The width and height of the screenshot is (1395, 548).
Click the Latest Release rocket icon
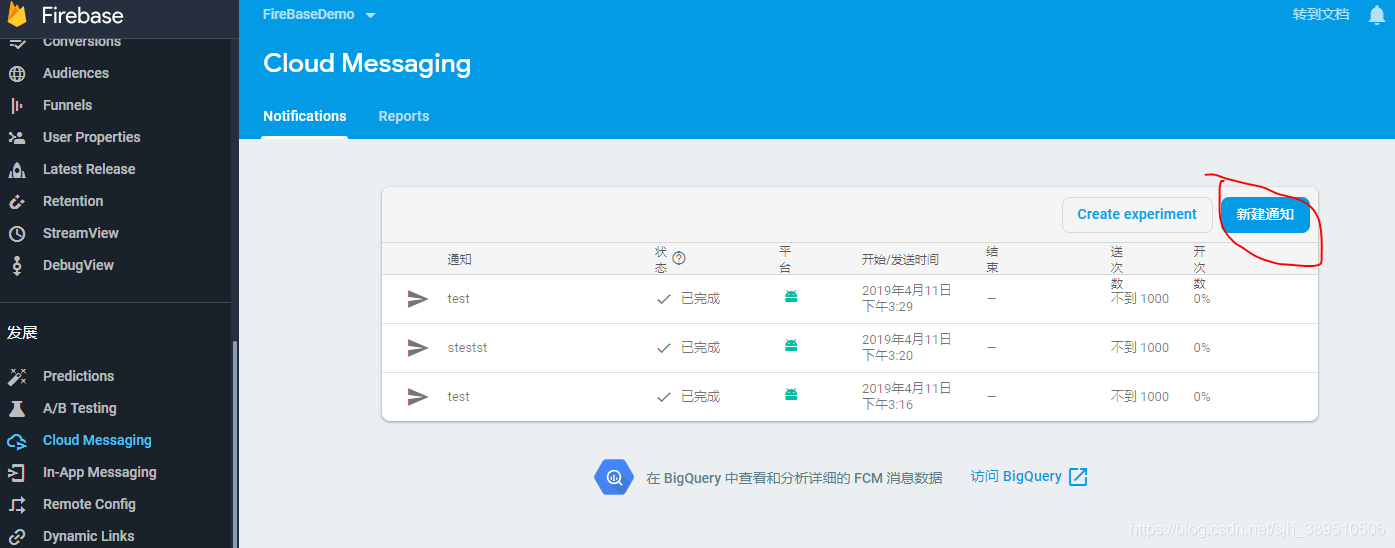pyautogui.click(x=17, y=169)
